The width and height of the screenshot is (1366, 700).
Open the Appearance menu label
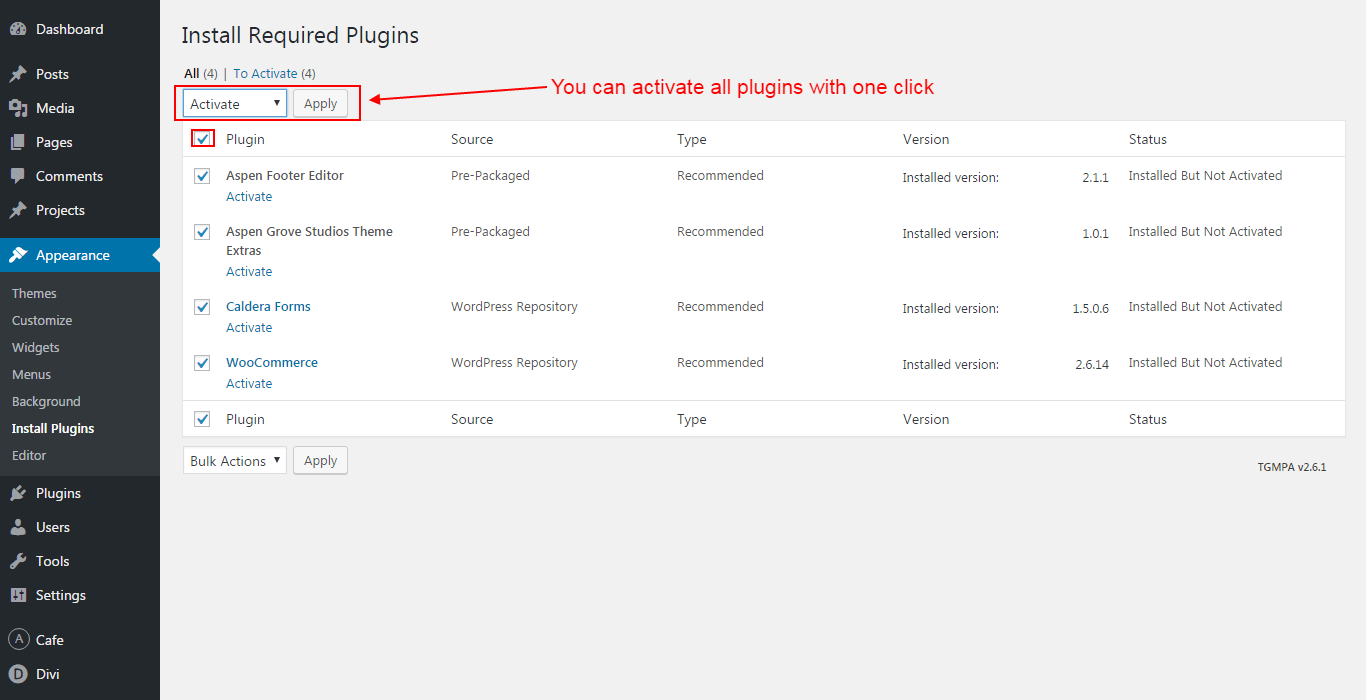click(x=73, y=255)
